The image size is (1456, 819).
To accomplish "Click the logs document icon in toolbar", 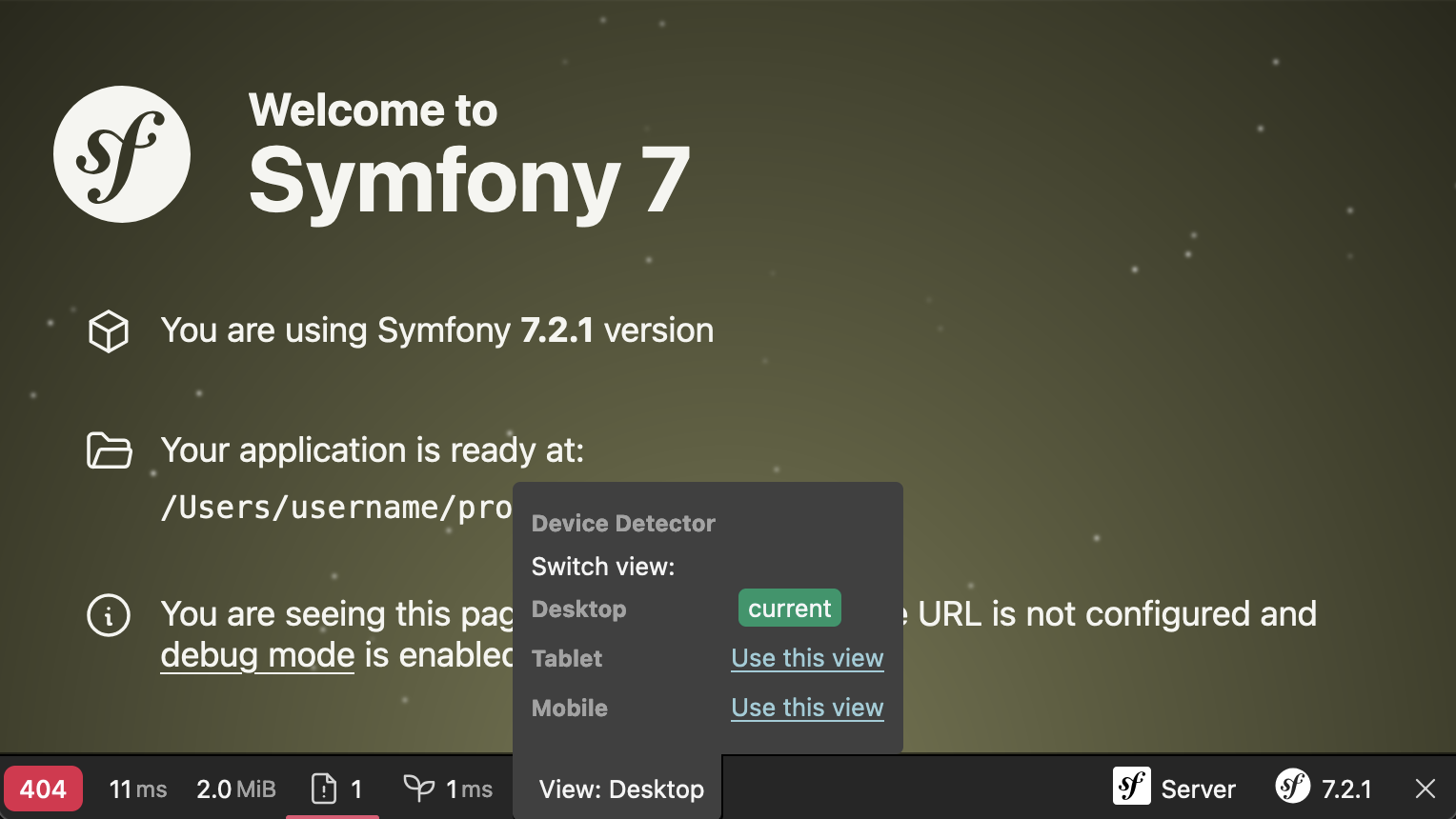I will click(x=324, y=789).
